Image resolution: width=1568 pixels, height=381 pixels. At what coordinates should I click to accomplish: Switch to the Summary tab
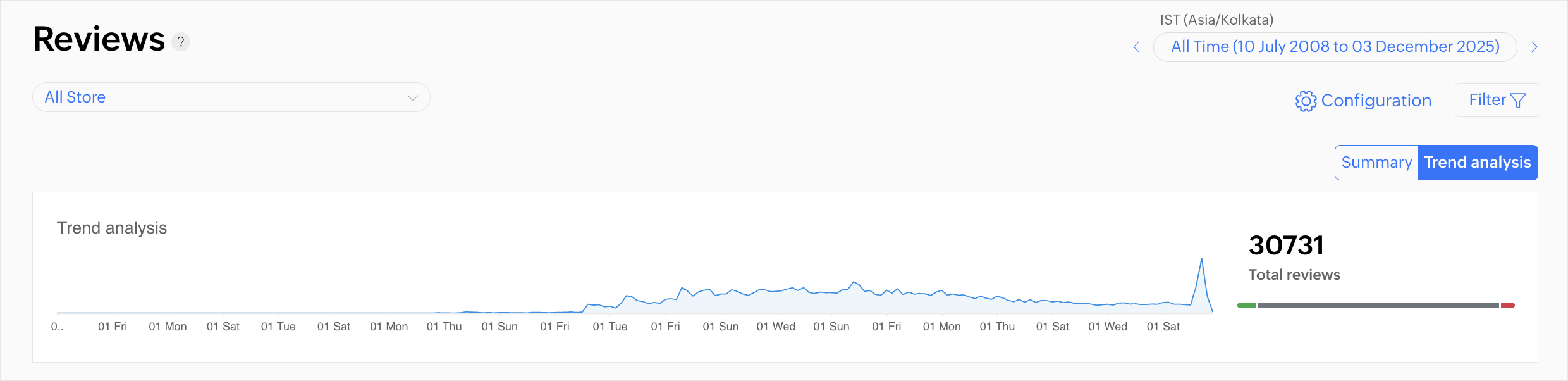point(1376,163)
